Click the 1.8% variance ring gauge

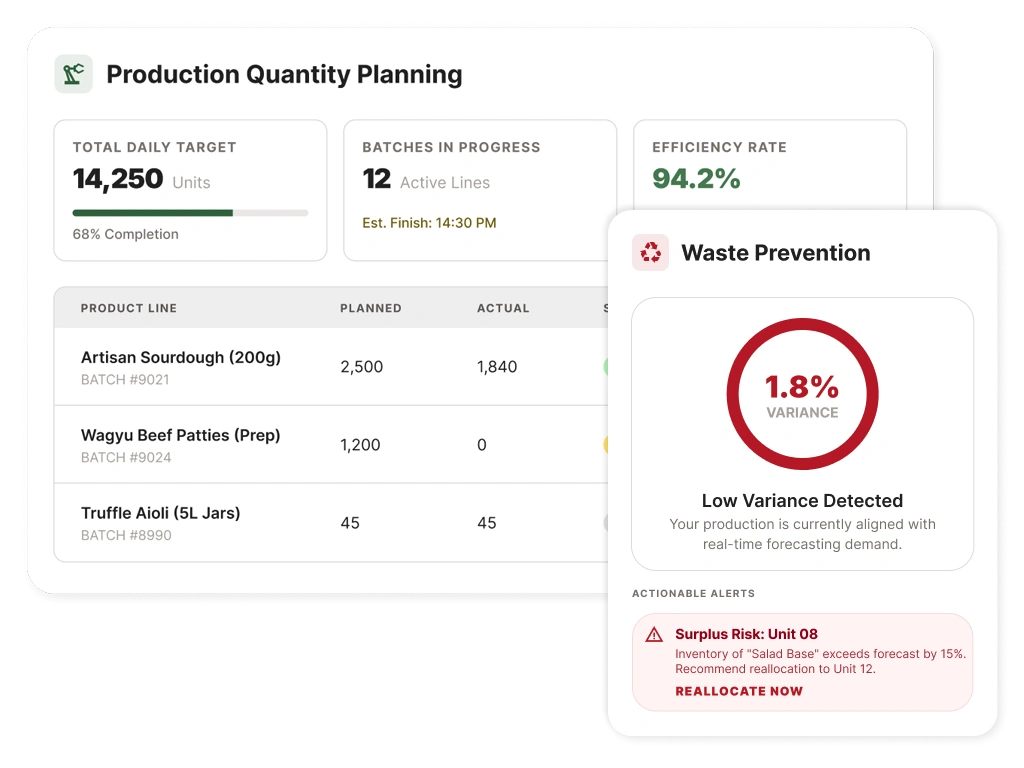coord(802,394)
